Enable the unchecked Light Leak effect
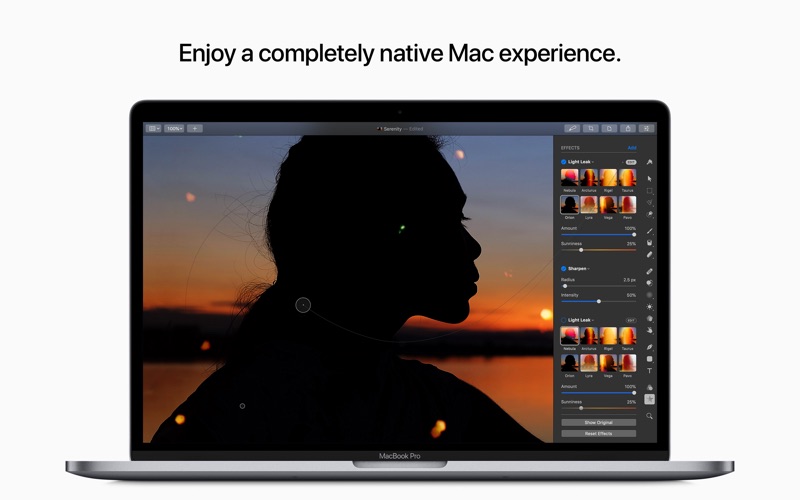Viewport: 800px width, 500px height. click(563, 320)
